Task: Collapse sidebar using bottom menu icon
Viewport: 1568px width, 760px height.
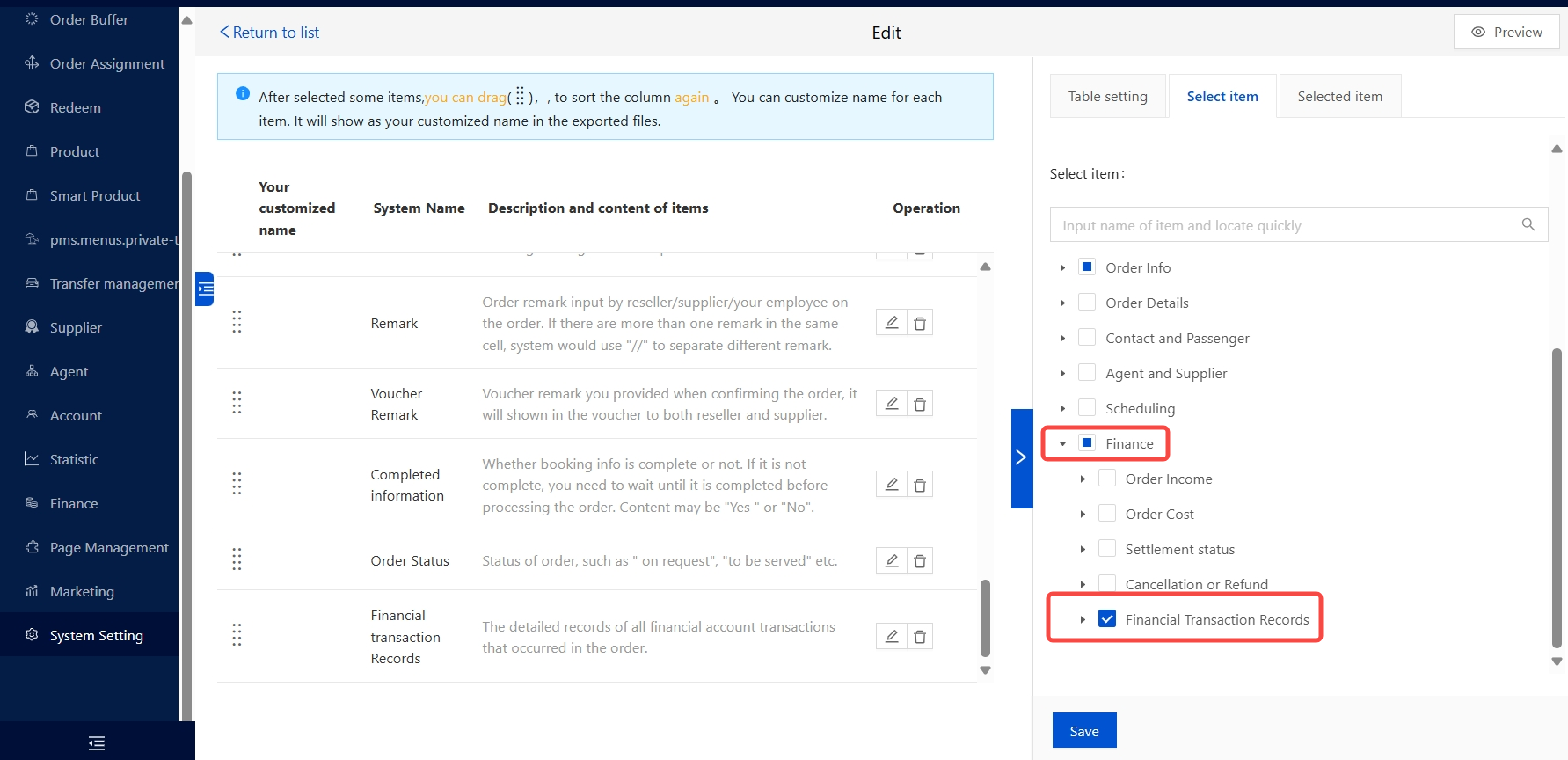Action: 97,743
